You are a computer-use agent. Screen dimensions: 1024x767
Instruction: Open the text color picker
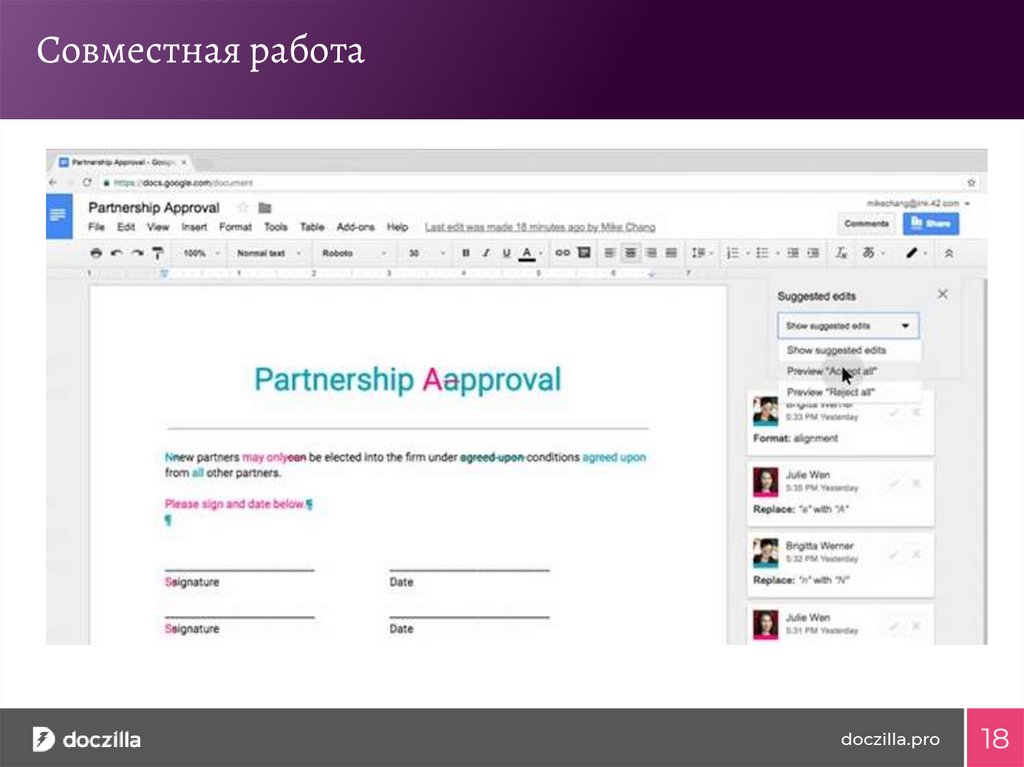click(x=527, y=253)
